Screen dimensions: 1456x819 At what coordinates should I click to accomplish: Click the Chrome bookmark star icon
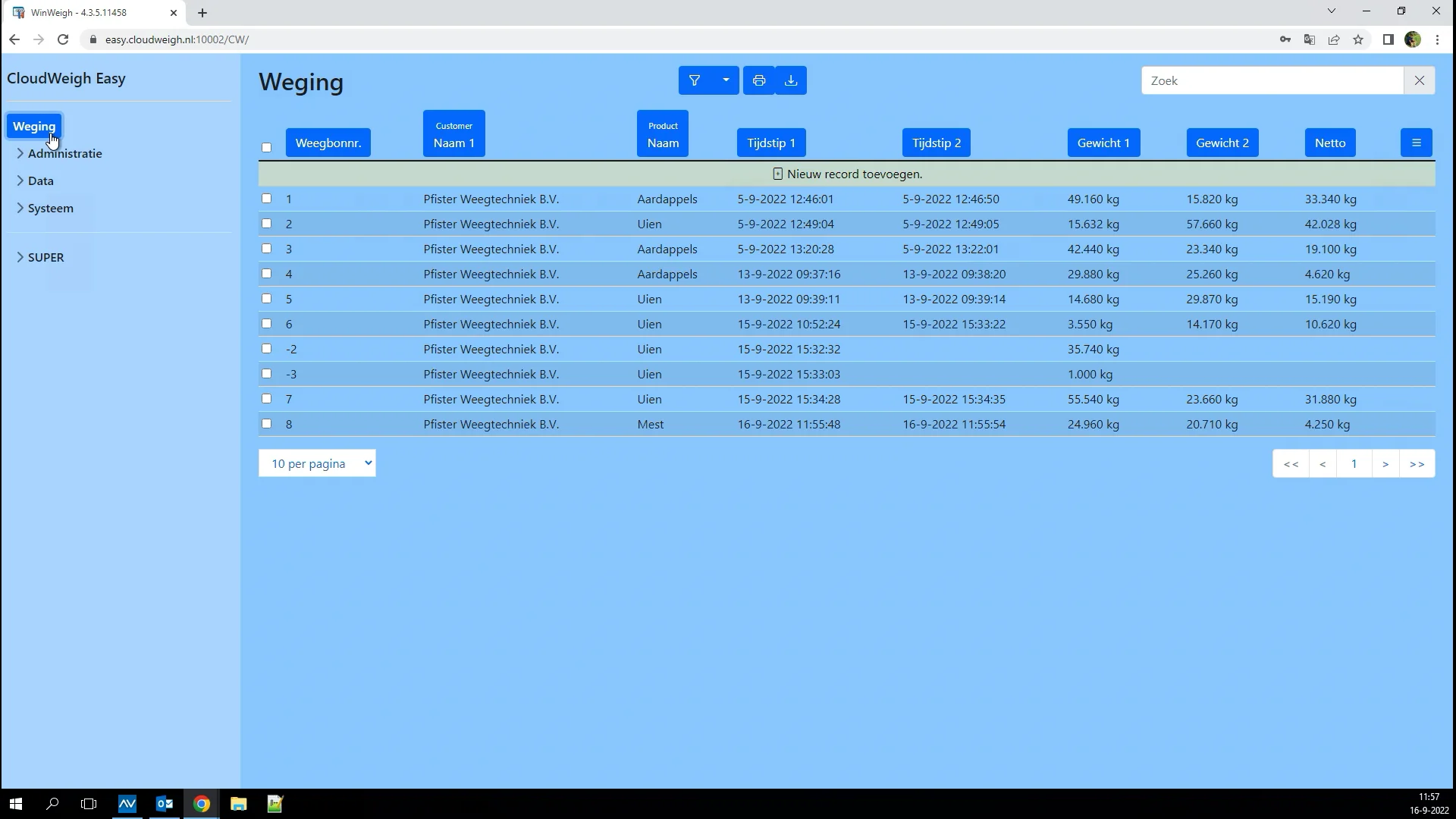pyautogui.click(x=1358, y=39)
